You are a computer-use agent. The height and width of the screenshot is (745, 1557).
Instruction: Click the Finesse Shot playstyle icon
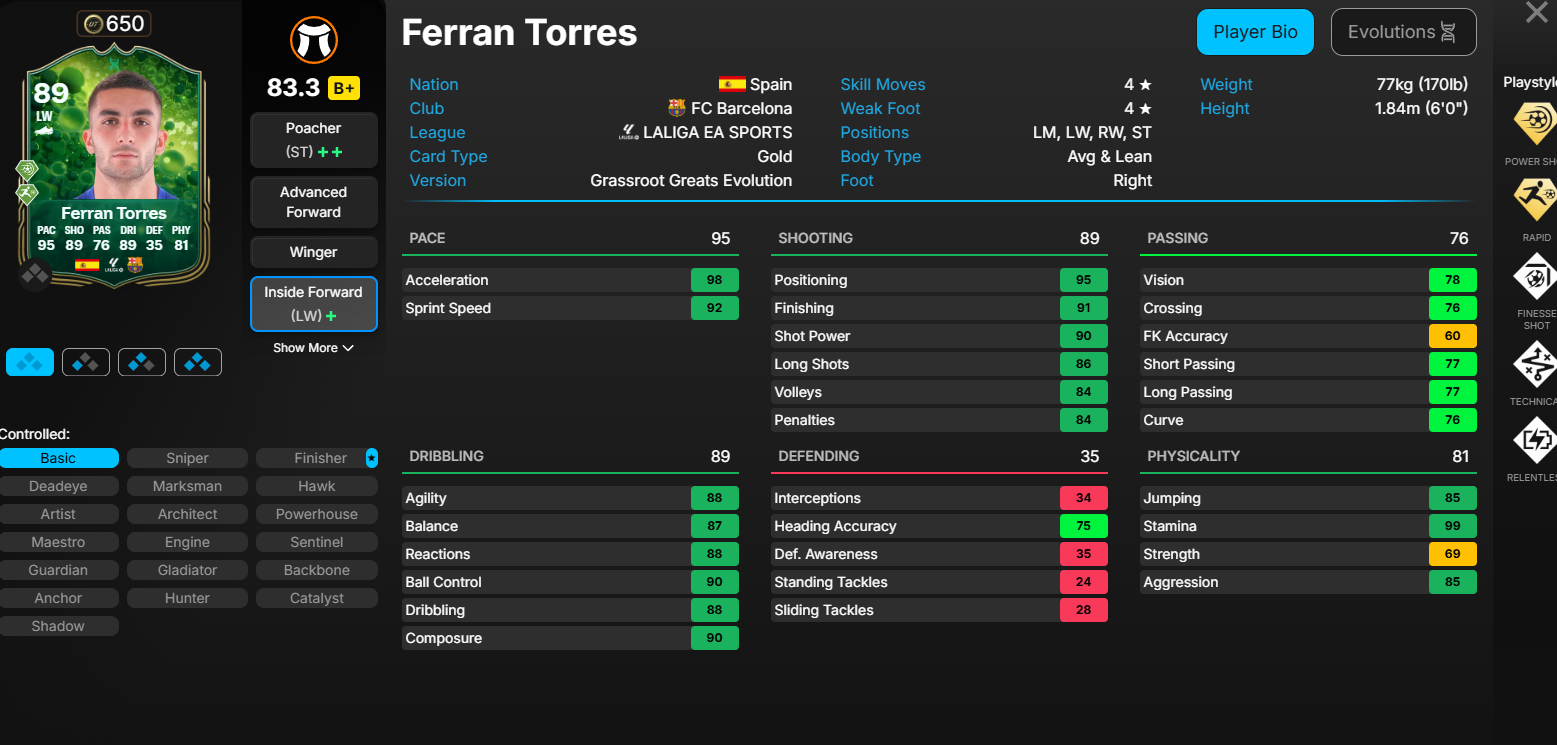coord(1534,277)
